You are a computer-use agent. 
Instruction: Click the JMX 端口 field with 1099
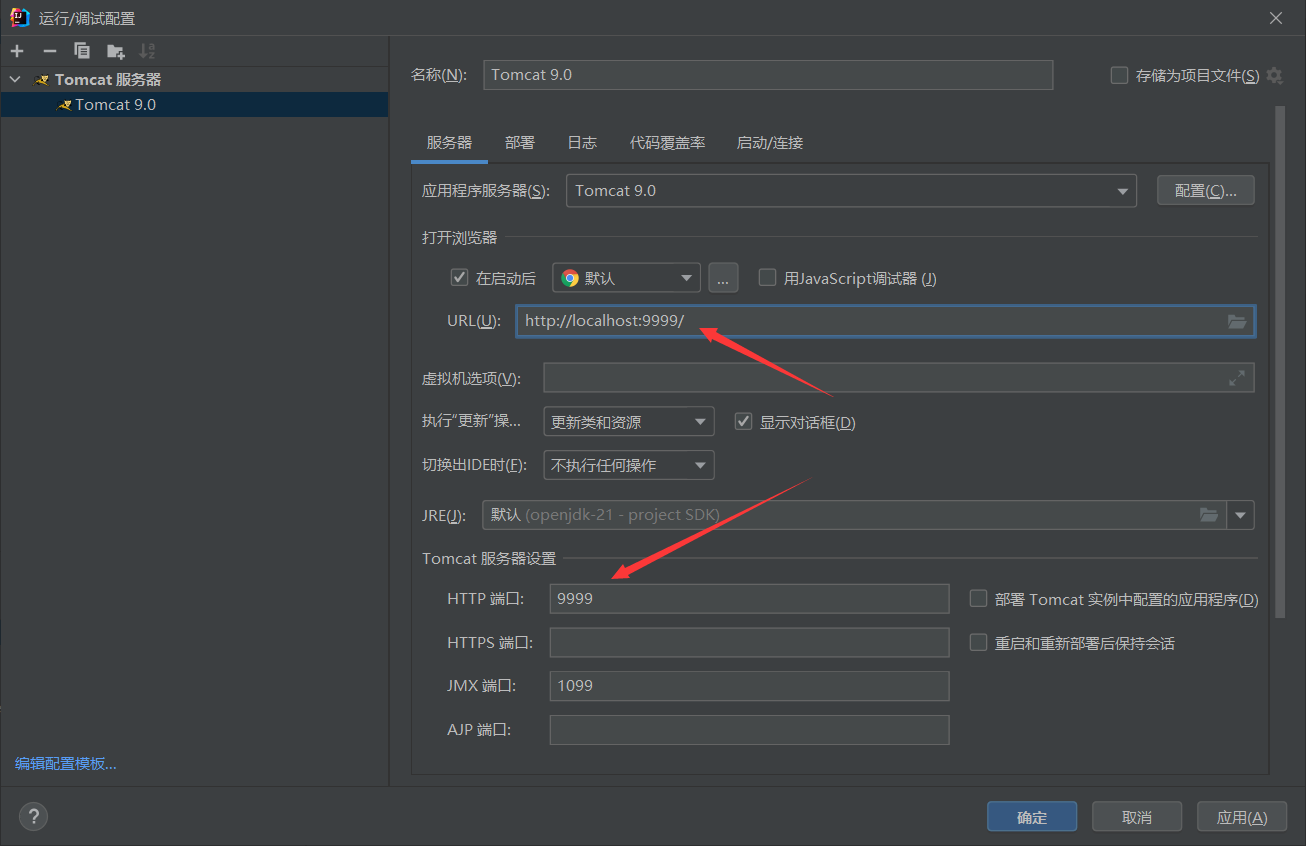(749, 686)
